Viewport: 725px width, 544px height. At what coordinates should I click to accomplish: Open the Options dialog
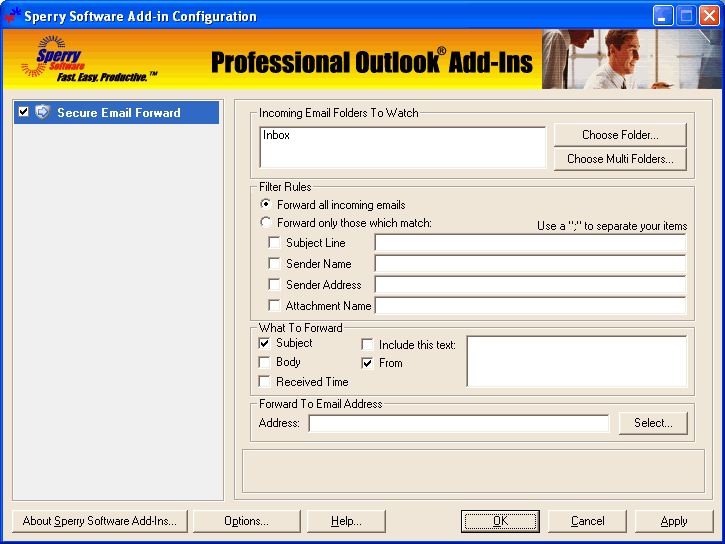point(246,521)
